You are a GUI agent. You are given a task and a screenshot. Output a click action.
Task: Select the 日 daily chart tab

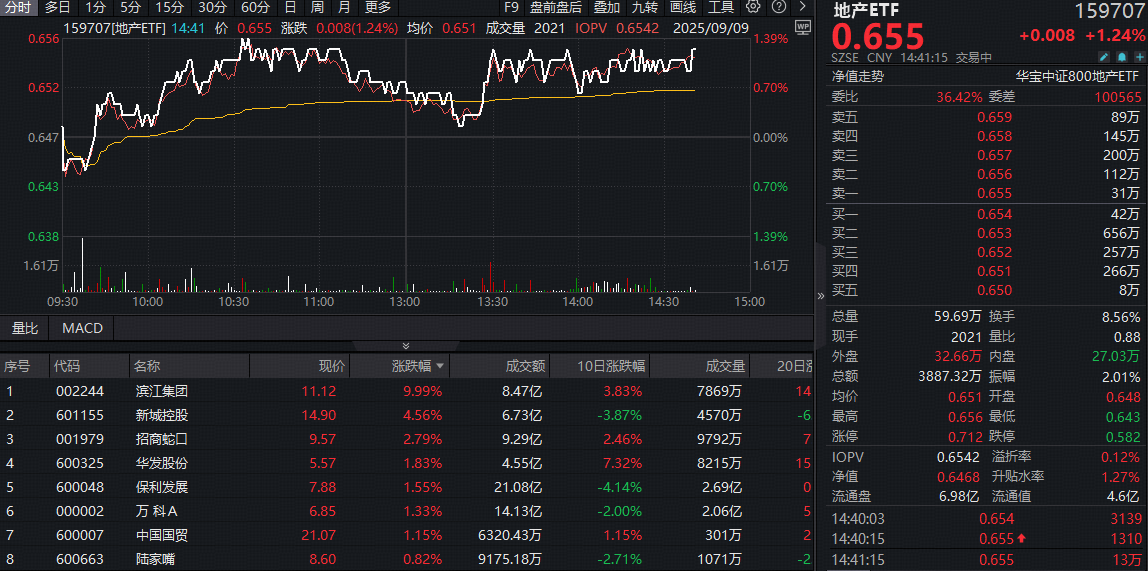click(x=290, y=7)
